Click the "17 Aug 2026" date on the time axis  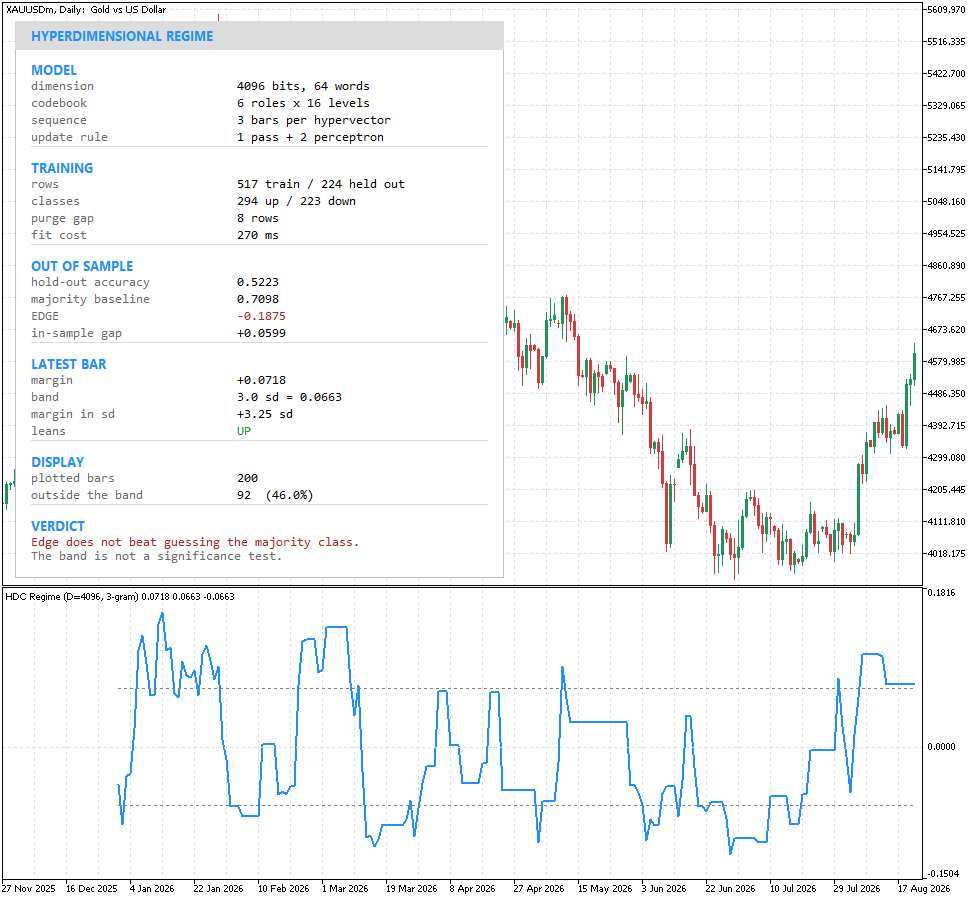click(x=924, y=889)
